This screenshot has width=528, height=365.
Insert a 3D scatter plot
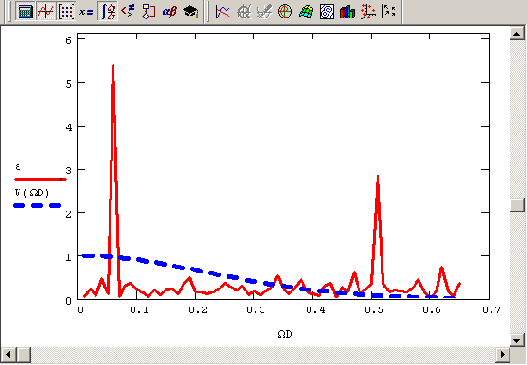click(x=368, y=12)
